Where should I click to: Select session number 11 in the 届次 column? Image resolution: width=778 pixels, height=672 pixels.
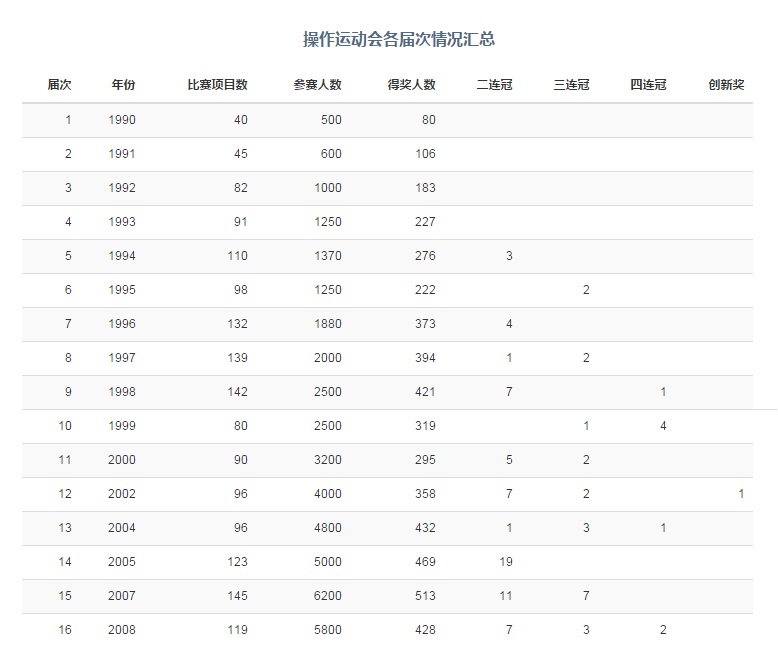pyautogui.click(x=65, y=460)
